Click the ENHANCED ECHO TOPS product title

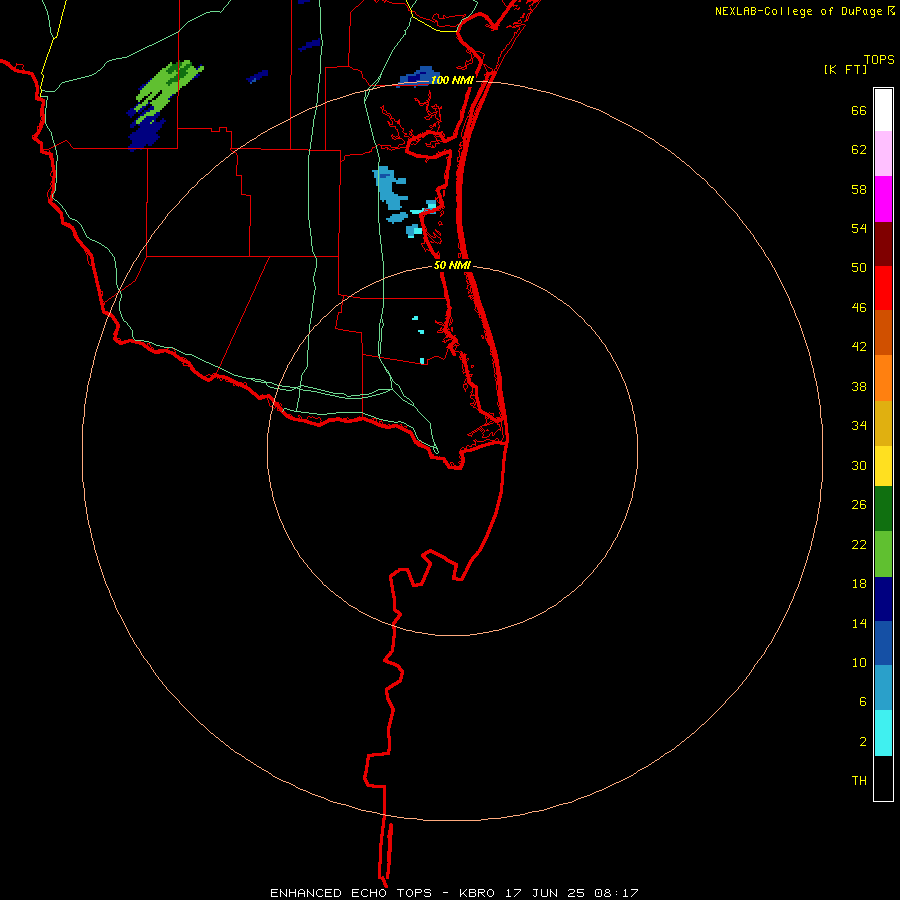tap(351, 893)
